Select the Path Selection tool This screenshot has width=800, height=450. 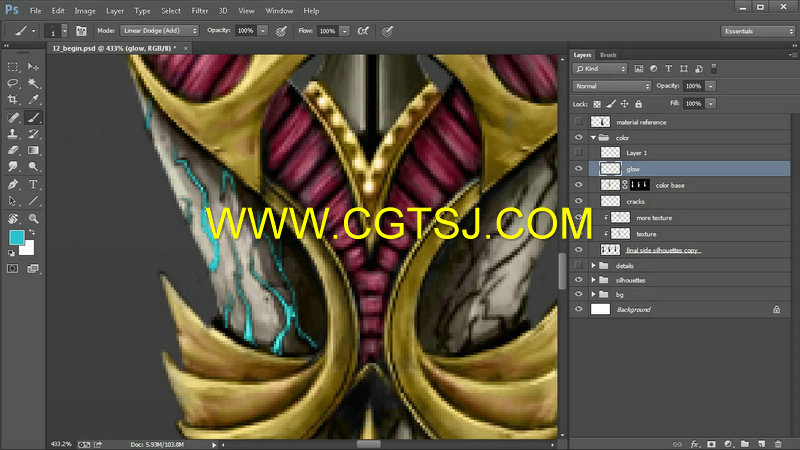point(13,201)
